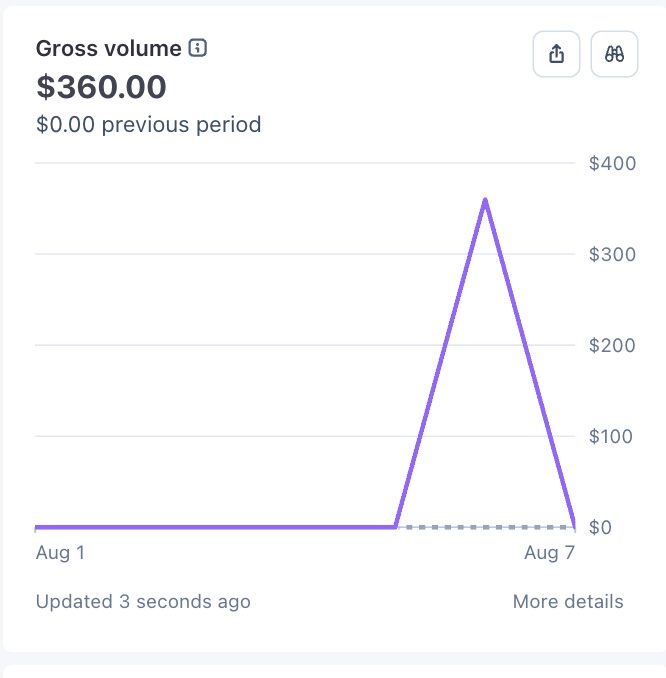The height and width of the screenshot is (678, 666).
Task: Click the Aug 1 axis label
Action: (x=60, y=553)
